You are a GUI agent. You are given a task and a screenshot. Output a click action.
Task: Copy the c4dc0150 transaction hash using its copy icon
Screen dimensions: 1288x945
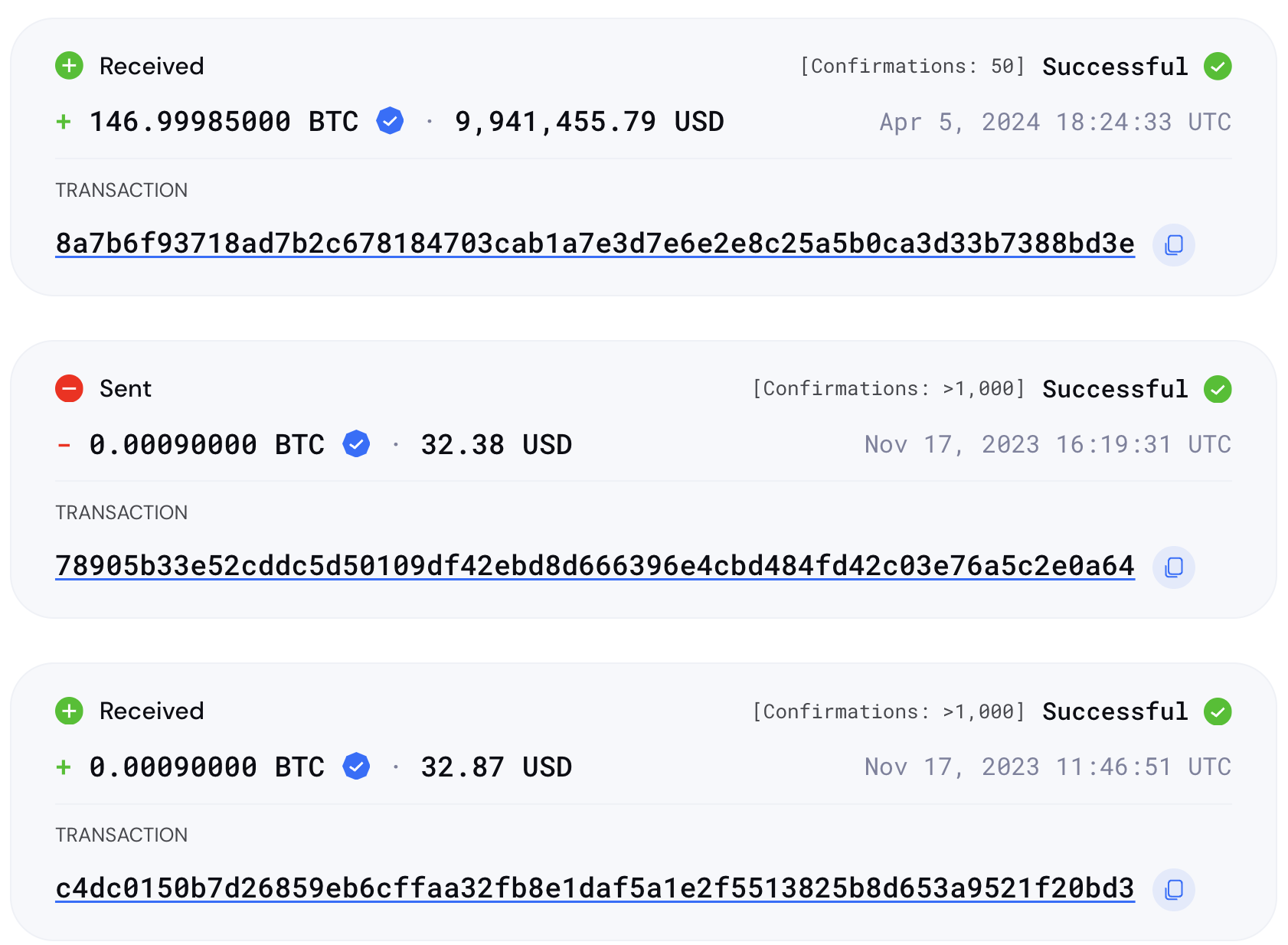point(1174,890)
